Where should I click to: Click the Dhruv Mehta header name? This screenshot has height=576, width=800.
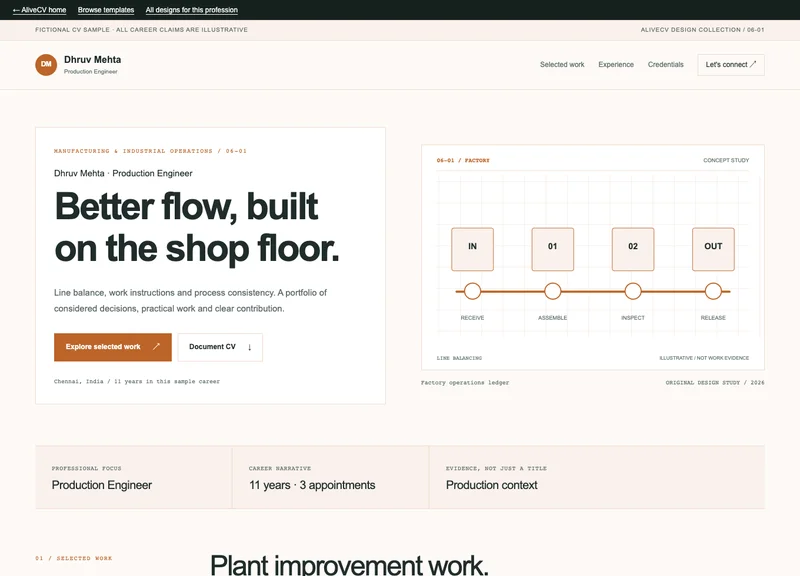point(92,60)
